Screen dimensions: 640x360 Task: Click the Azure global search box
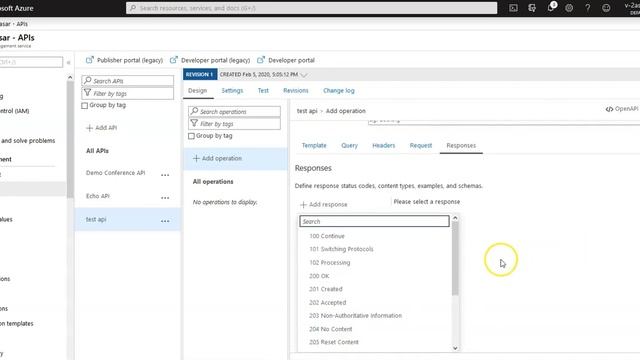point(311,8)
